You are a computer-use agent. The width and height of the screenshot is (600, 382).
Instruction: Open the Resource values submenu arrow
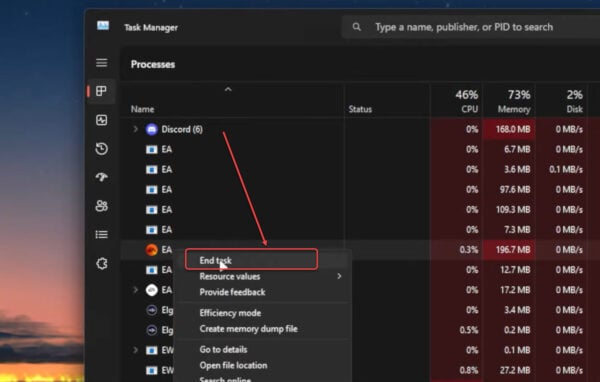coord(339,276)
